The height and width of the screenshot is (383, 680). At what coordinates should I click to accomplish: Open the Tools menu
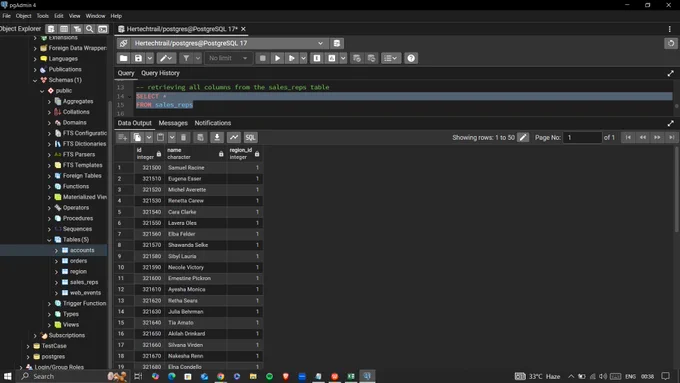coord(42,16)
